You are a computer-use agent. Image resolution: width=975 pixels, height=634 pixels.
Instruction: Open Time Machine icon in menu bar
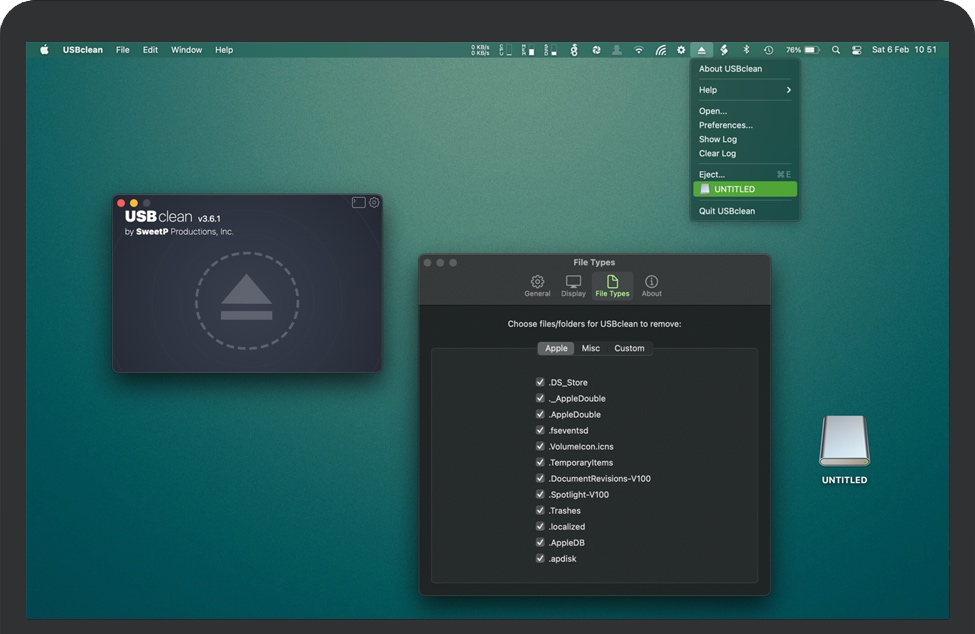pyautogui.click(x=768, y=50)
